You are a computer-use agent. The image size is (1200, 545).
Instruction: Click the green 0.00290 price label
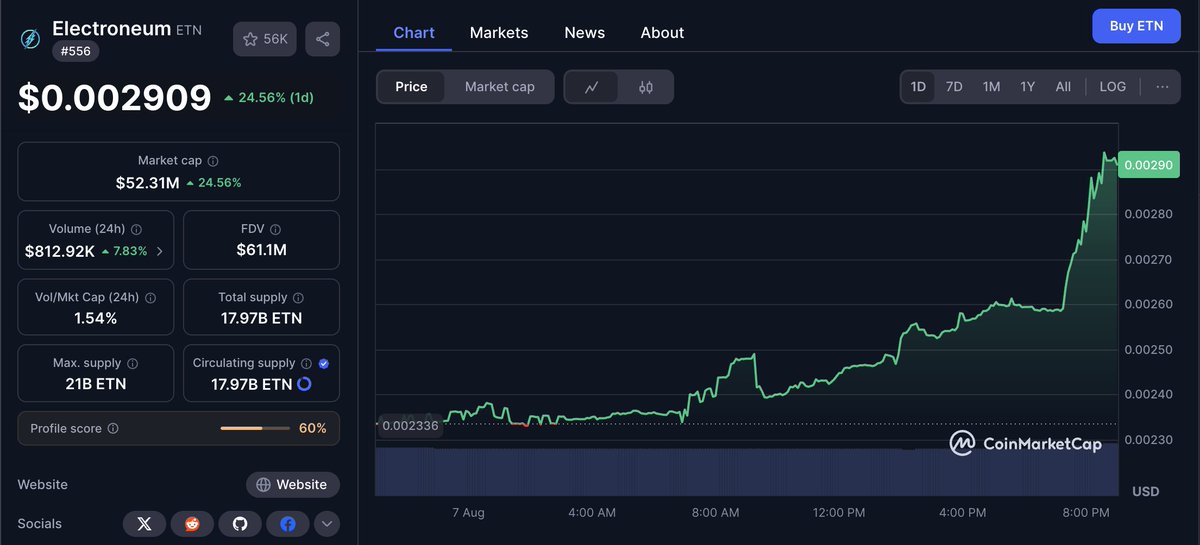tap(1149, 164)
